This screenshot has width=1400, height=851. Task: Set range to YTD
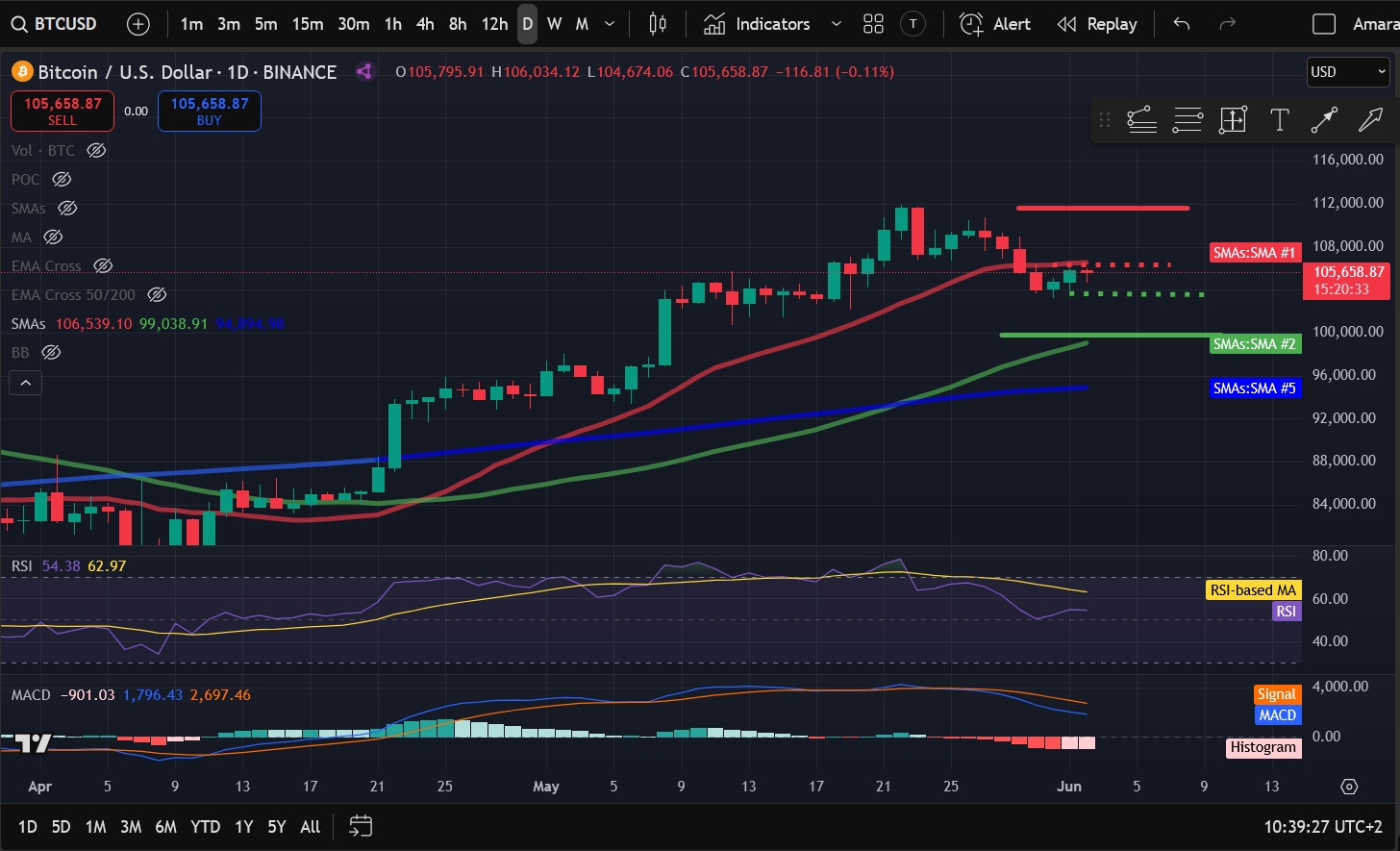click(x=205, y=826)
